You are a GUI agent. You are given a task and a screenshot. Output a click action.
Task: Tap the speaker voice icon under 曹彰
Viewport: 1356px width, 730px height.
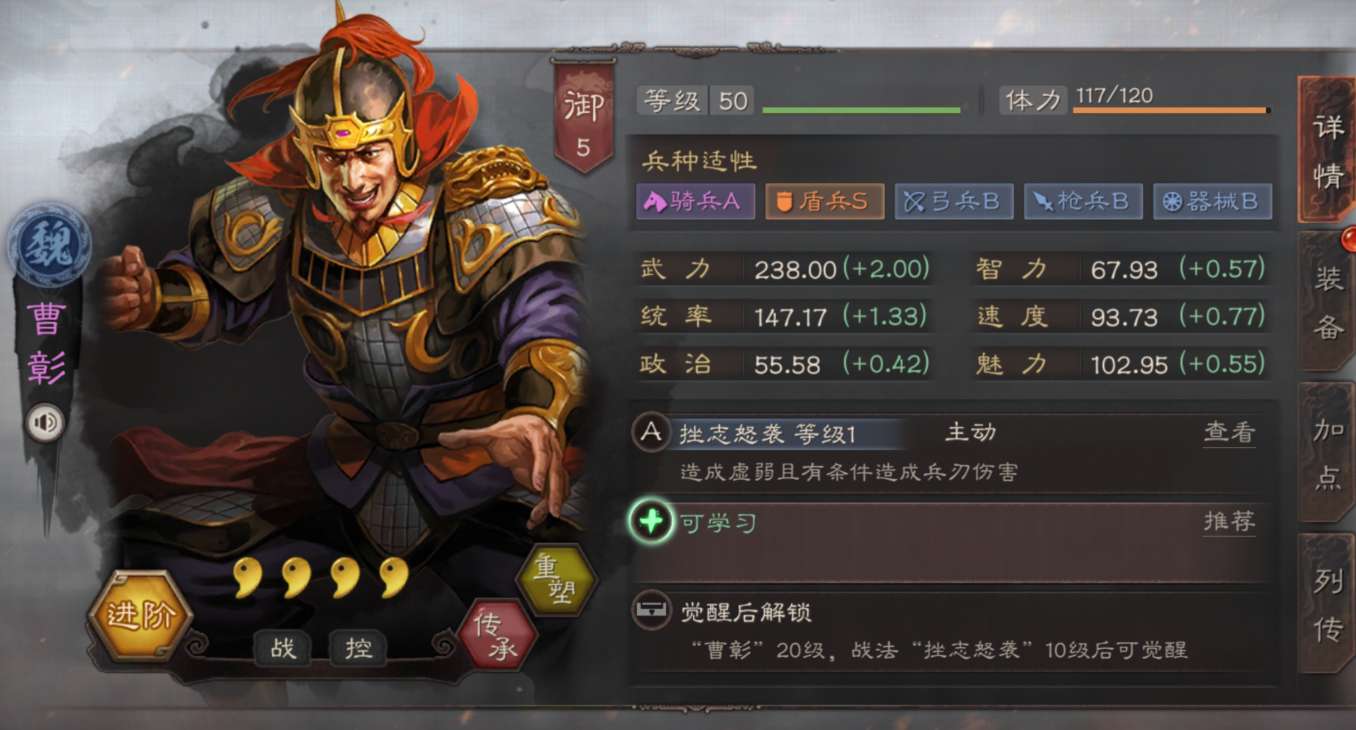(45, 423)
